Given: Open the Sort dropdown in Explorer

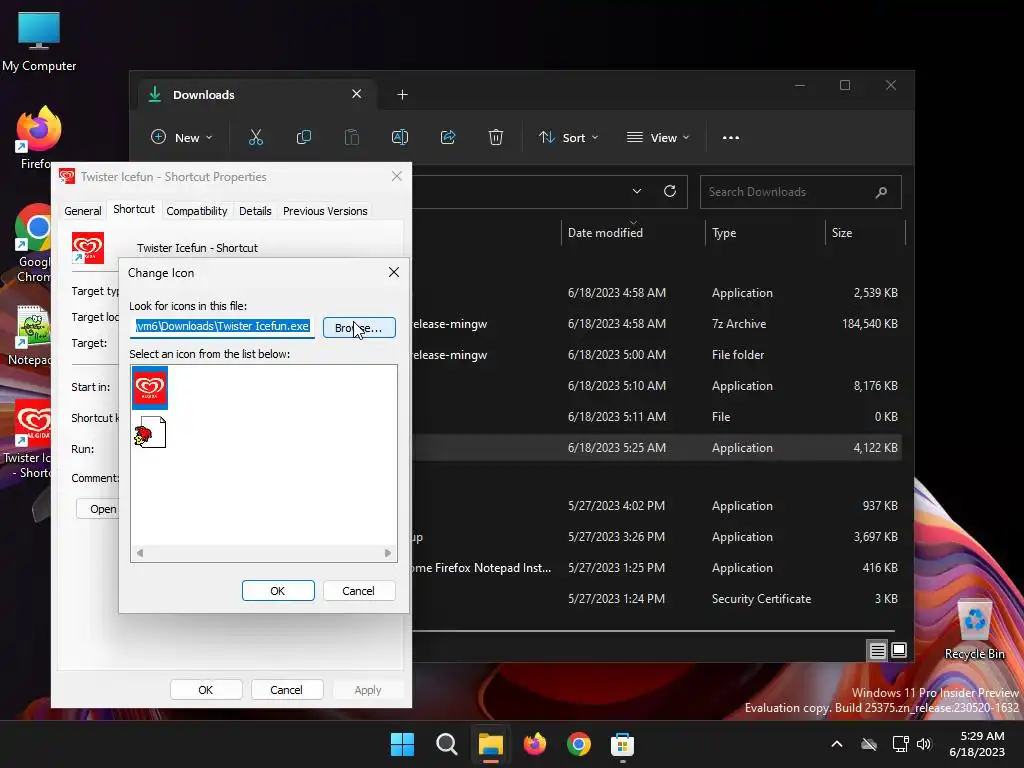Looking at the screenshot, I should click(568, 138).
